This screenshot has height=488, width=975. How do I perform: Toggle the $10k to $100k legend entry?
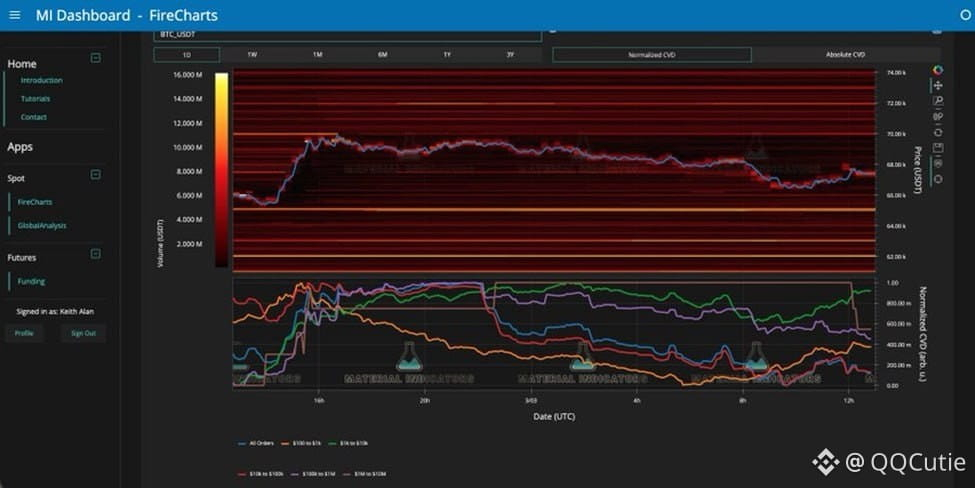261,474
